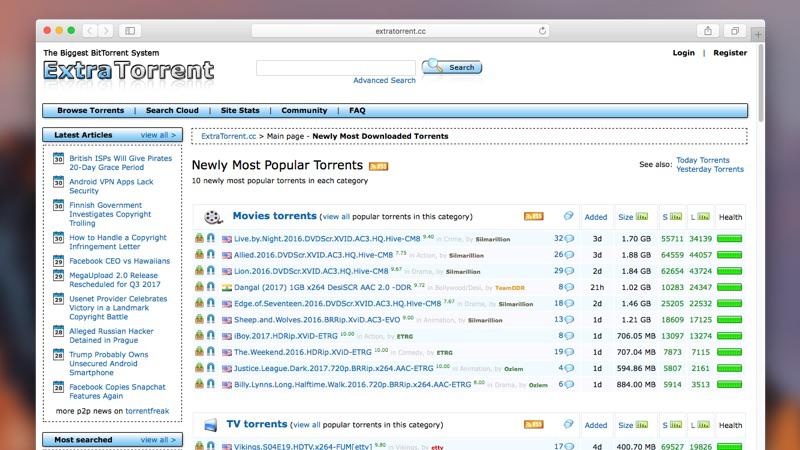
Task: Download torrent icon for Live.by.Night row
Action: tap(199, 238)
